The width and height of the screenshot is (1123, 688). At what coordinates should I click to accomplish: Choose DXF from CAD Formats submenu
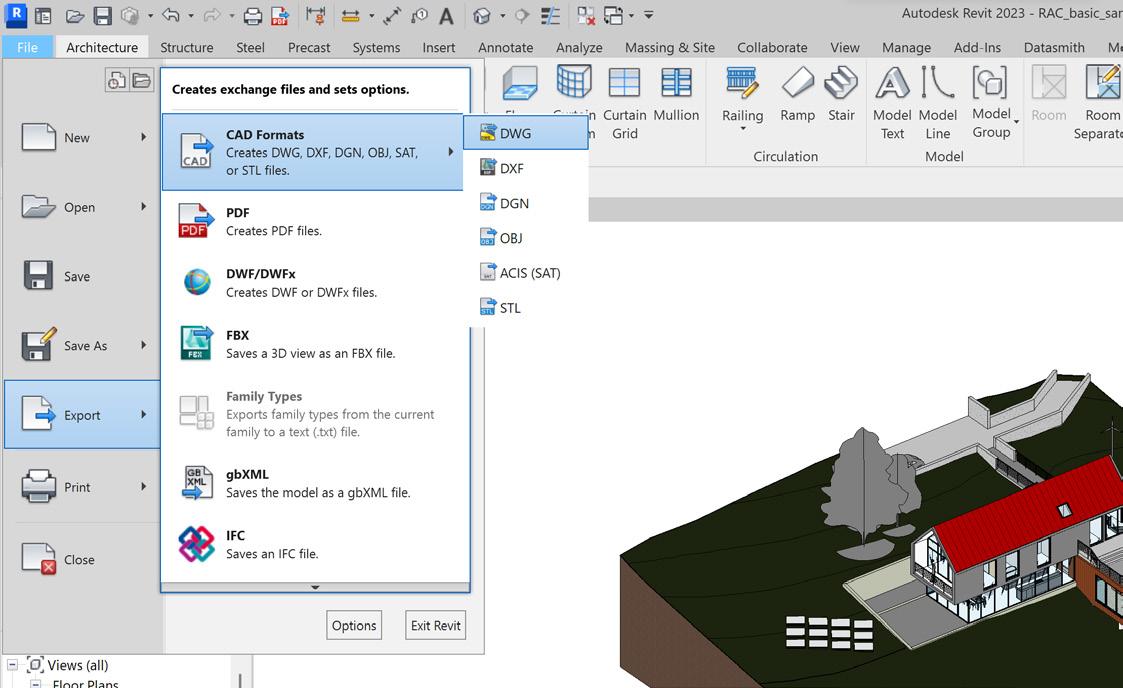point(526,168)
